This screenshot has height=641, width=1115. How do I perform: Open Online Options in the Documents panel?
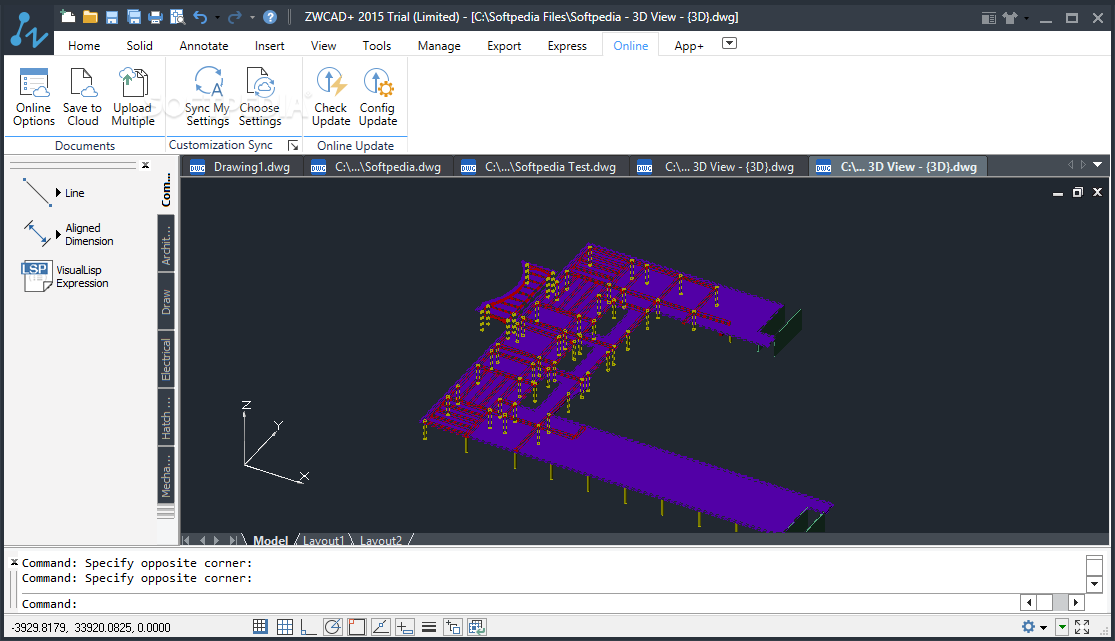33,97
